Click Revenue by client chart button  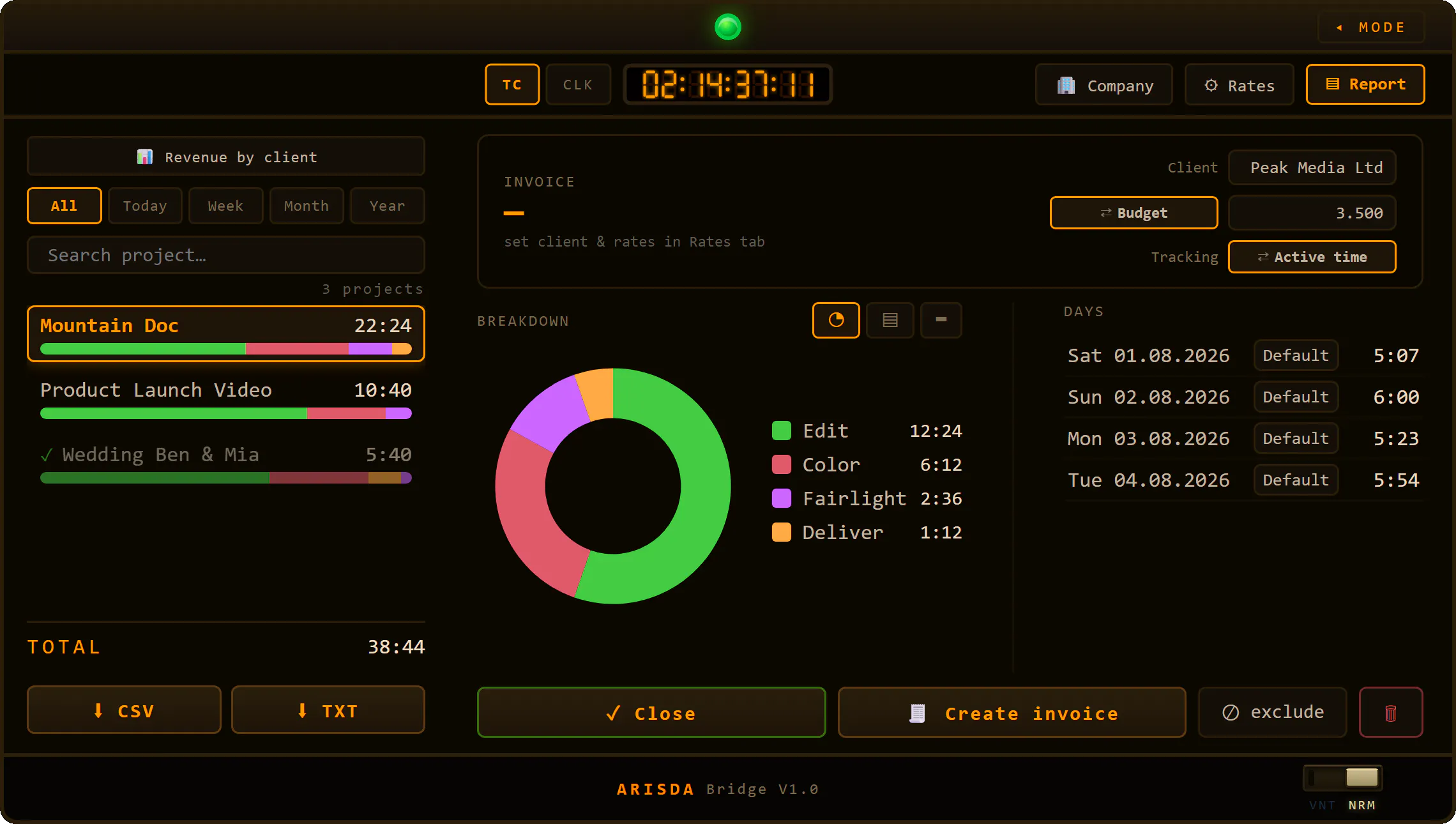226,156
